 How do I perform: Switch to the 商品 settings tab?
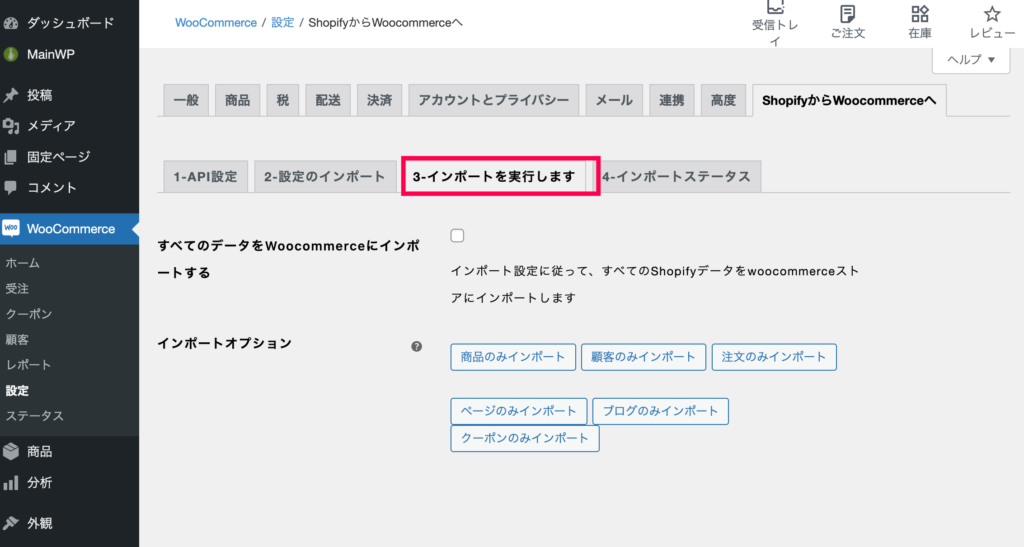238,101
